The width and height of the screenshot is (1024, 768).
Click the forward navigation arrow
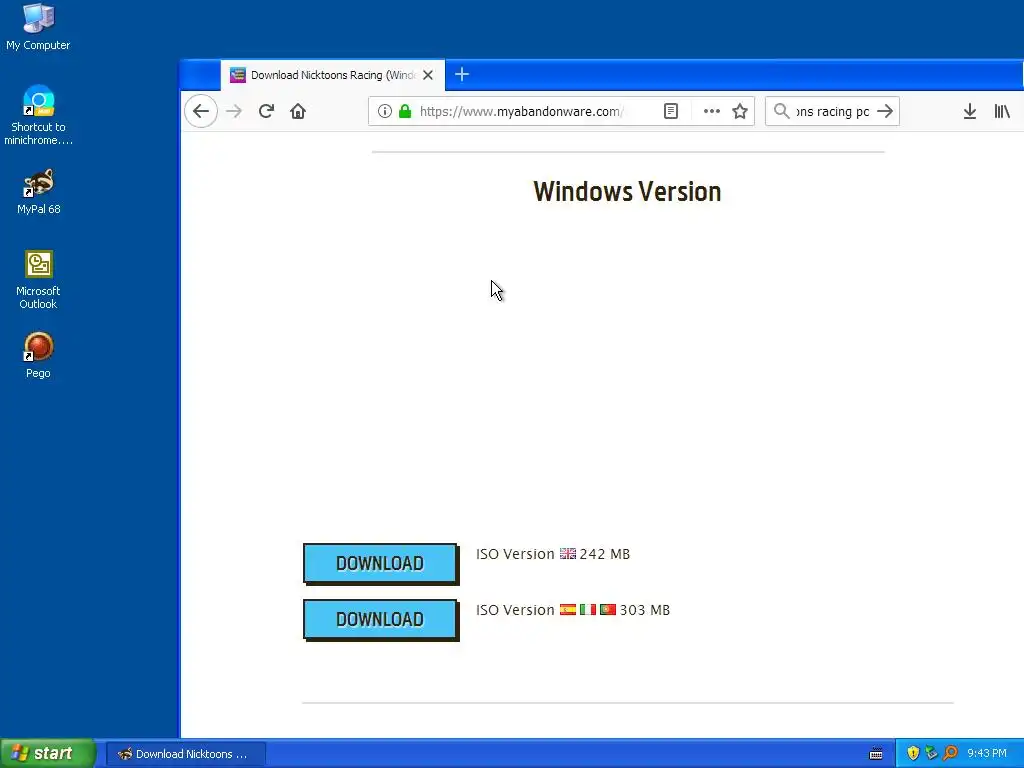tap(234, 111)
